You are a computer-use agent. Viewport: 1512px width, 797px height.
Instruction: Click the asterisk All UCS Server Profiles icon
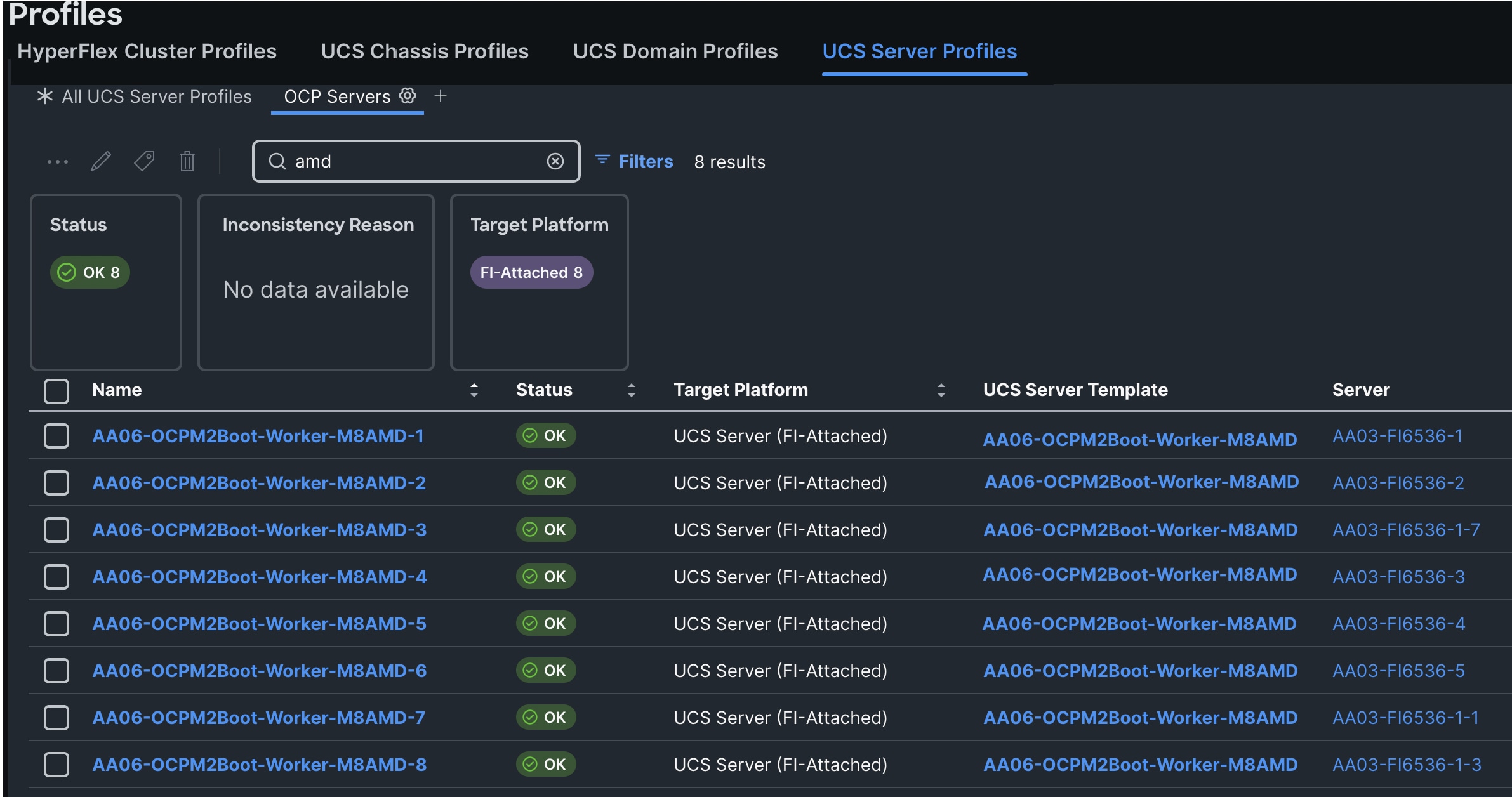44,96
